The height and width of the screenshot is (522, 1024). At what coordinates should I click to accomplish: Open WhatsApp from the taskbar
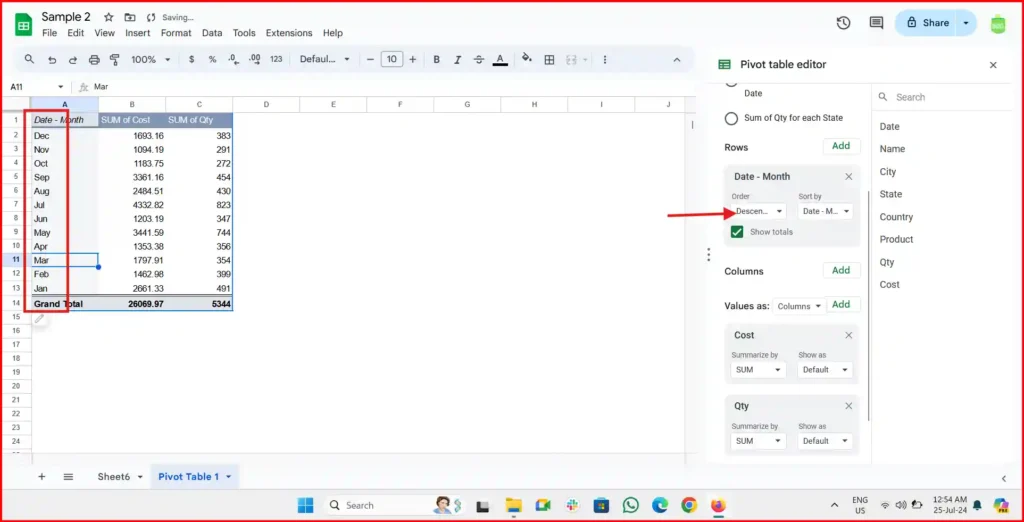click(x=630, y=505)
